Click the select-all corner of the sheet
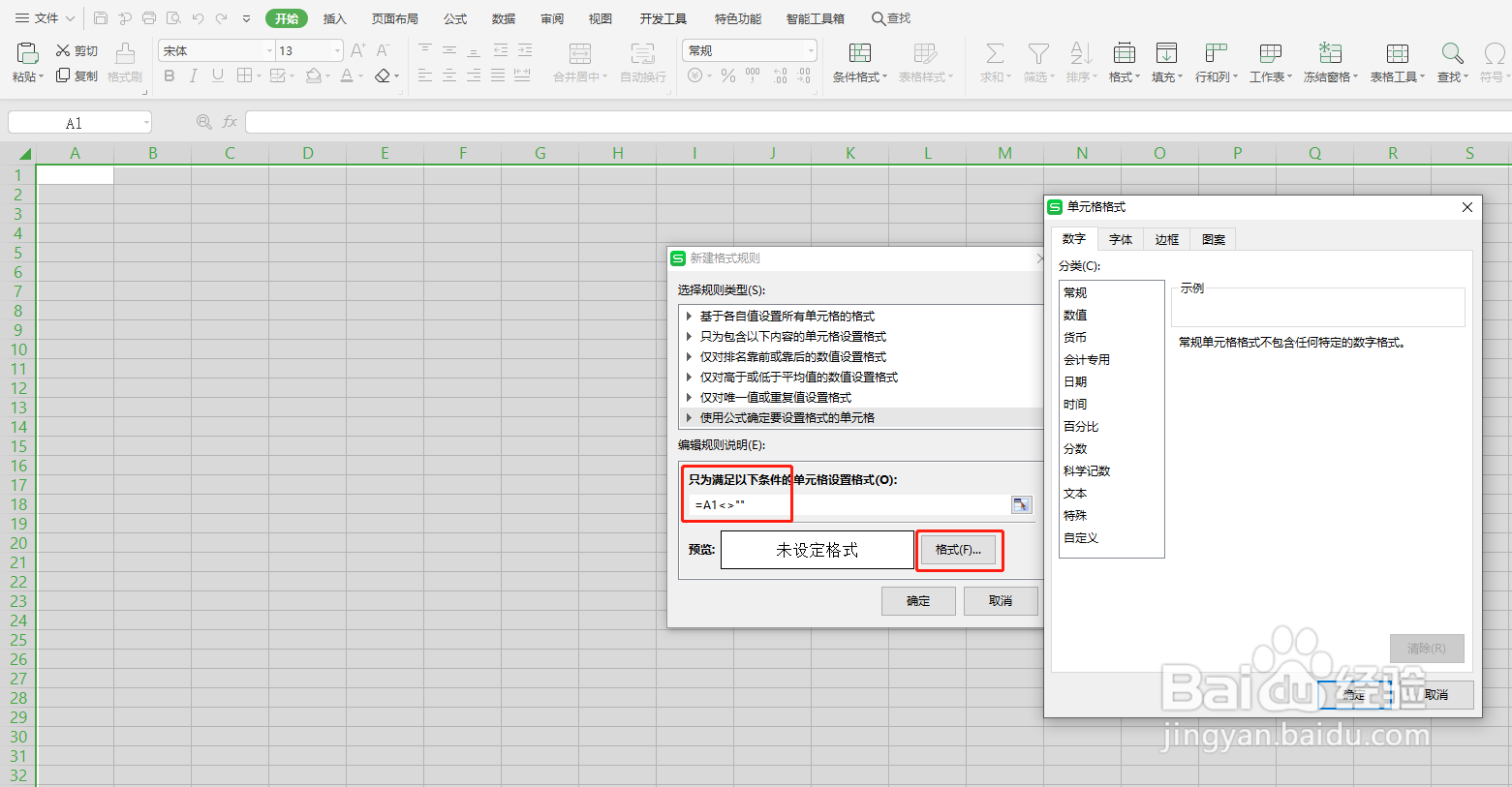 [24, 153]
